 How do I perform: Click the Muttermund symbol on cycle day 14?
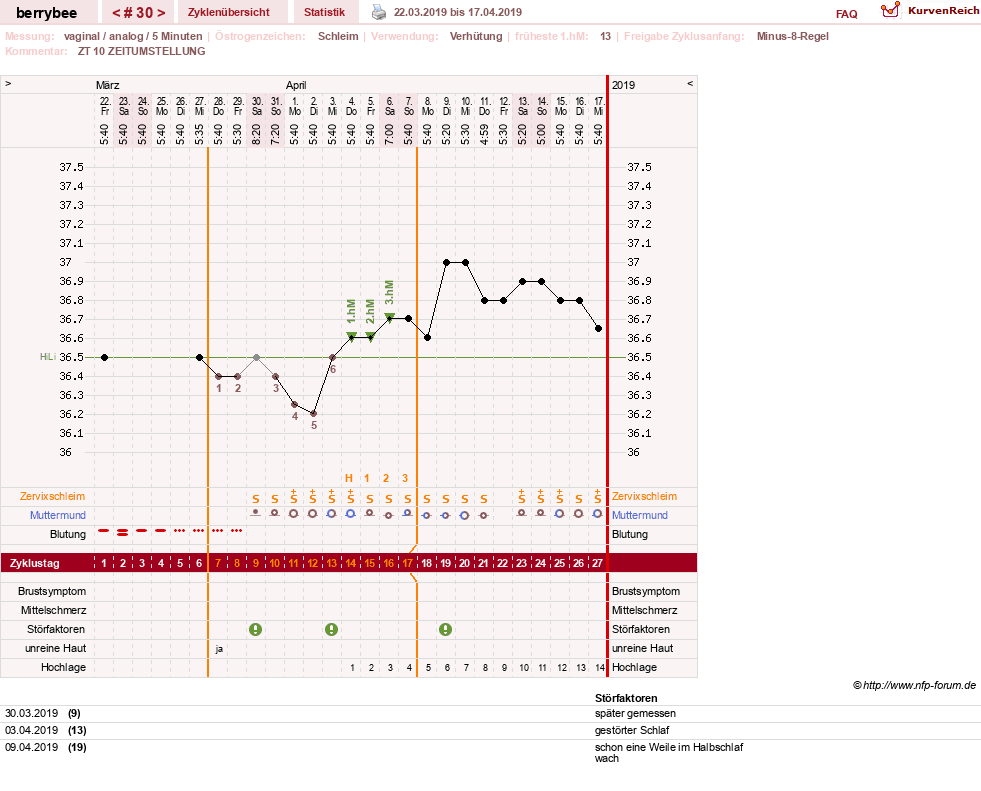351,514
